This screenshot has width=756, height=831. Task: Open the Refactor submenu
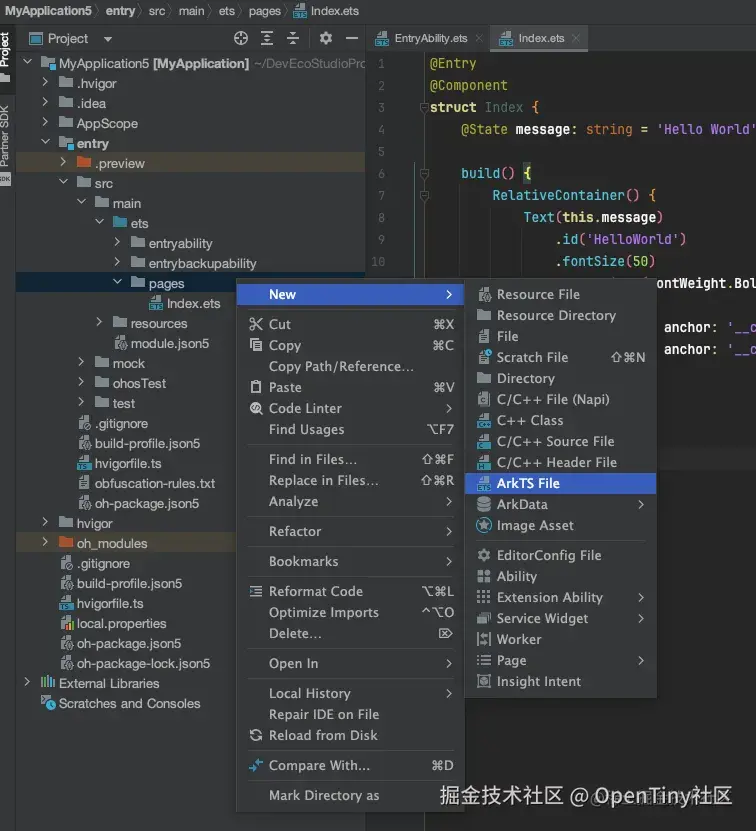350,532
